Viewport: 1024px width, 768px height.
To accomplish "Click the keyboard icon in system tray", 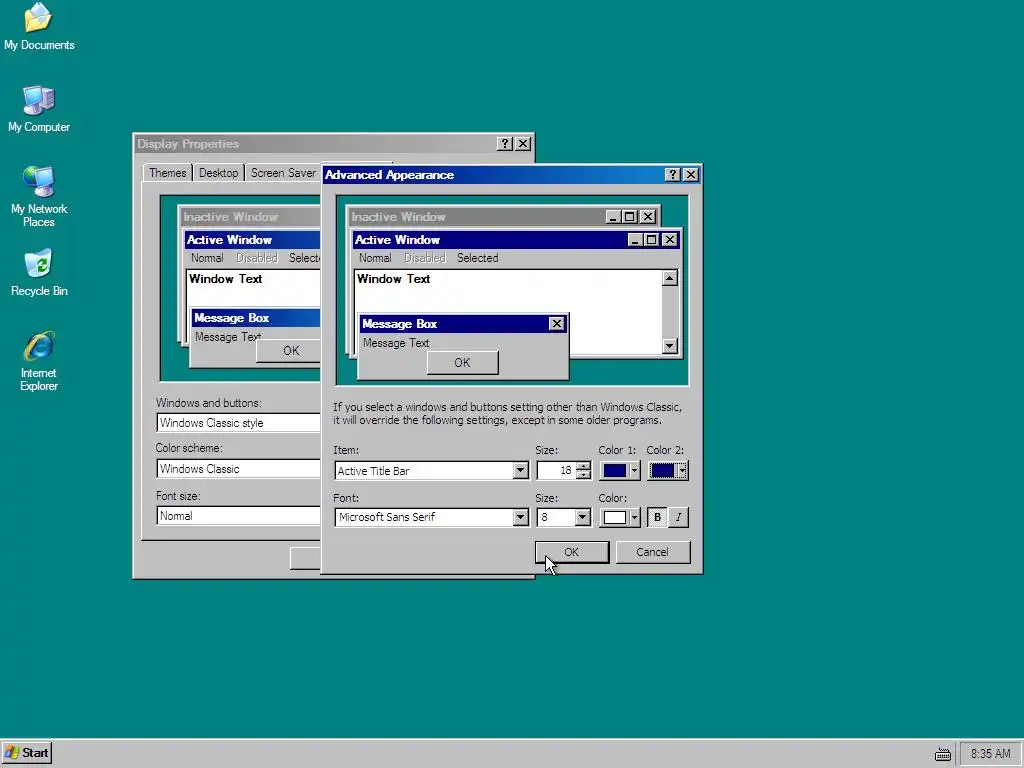I will pos(942,754).
